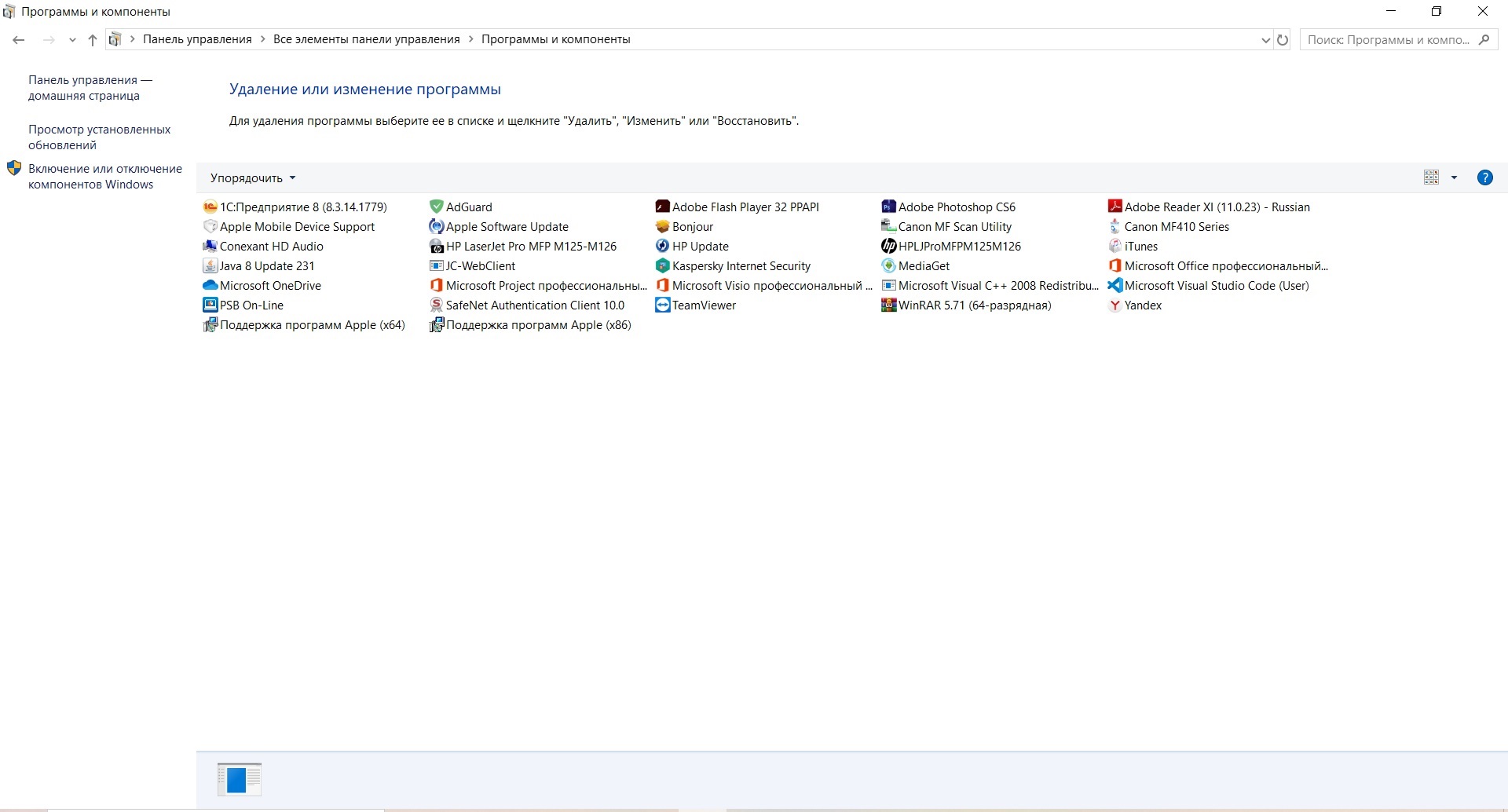Click Панель управления breadcrumb
The height and width of the screenshot is (812, 1508).
click(x=197, y=39)
